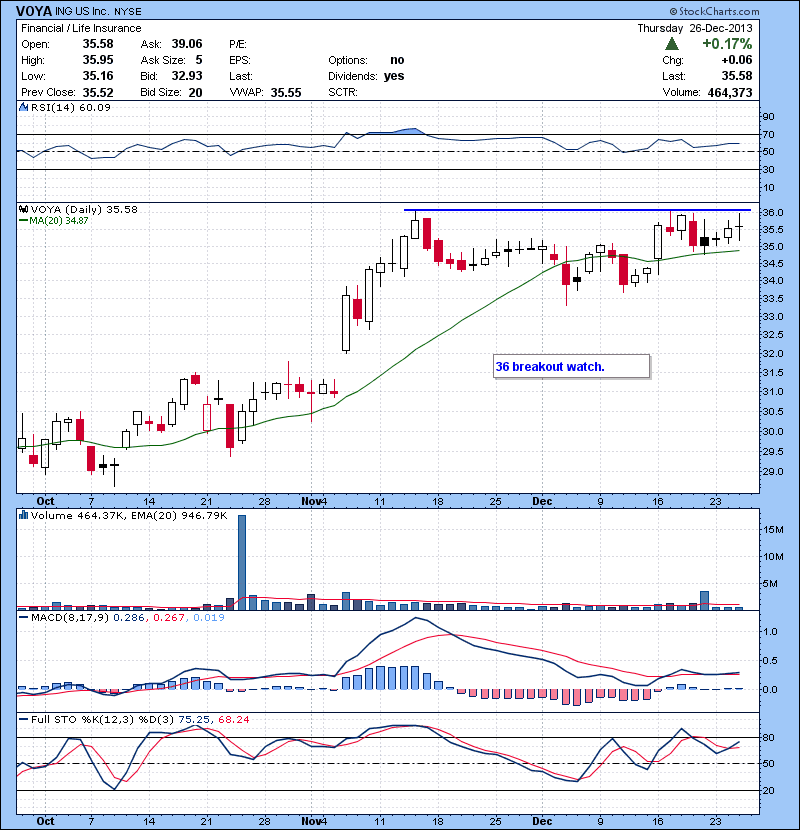The image size is (800, 830).
Task: Click 'Financial / Life Insurance' sector label
Action: [81, 28]
